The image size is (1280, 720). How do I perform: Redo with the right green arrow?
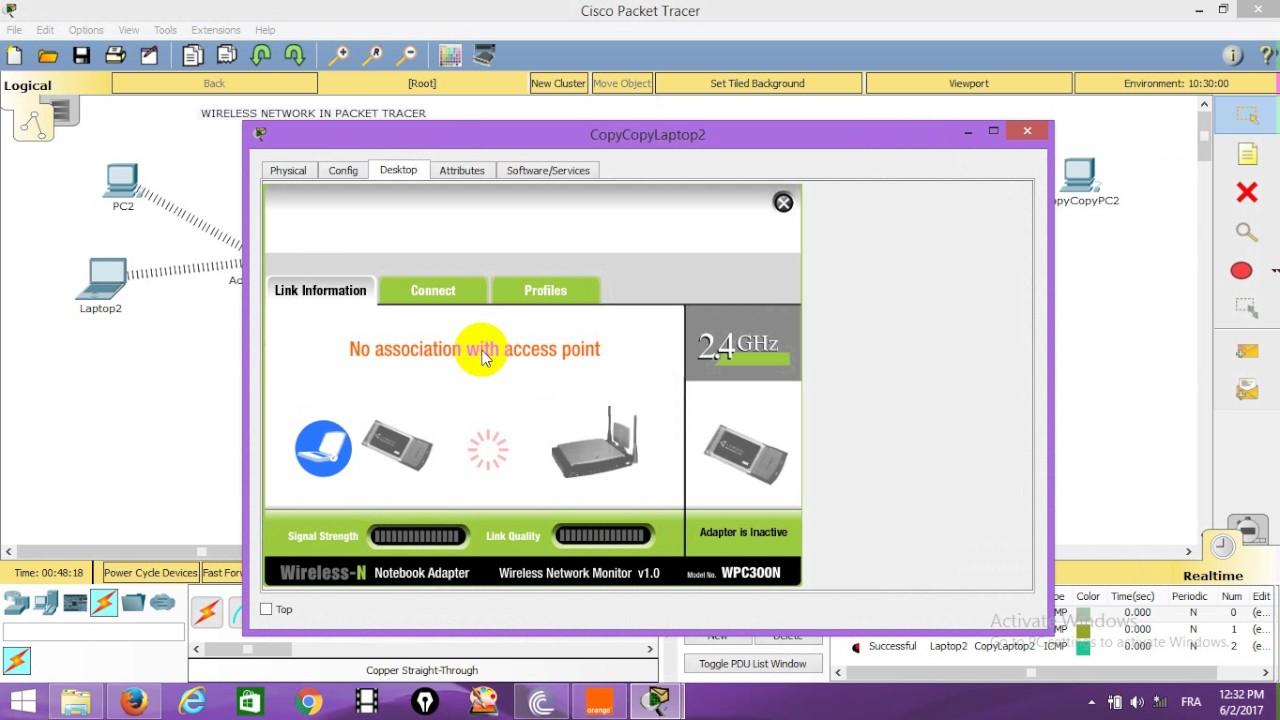point(295,56)
